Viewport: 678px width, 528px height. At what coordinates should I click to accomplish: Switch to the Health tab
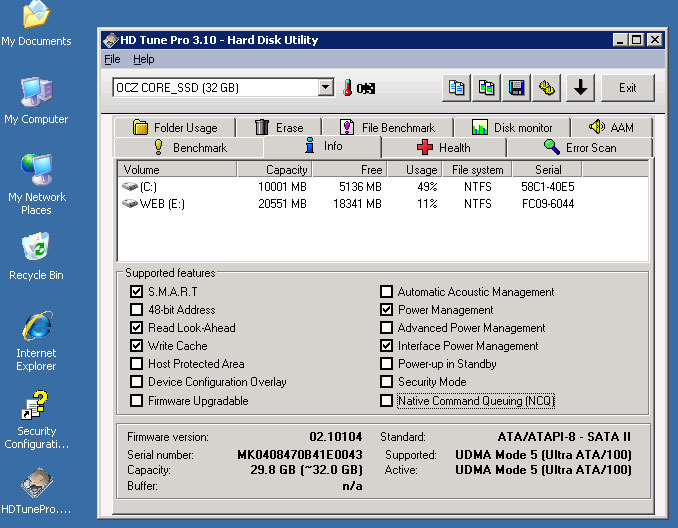(x=443, y=147)
